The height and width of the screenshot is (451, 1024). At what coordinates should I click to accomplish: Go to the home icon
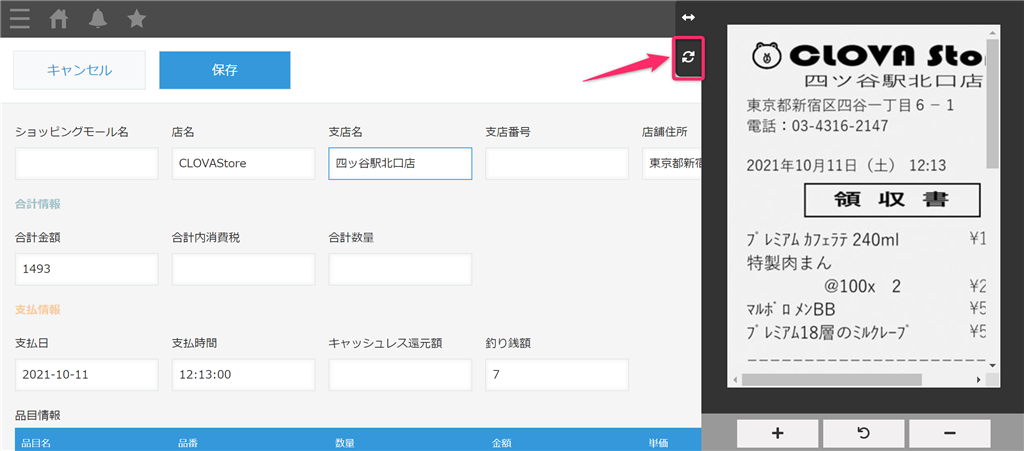coord(59,19)
